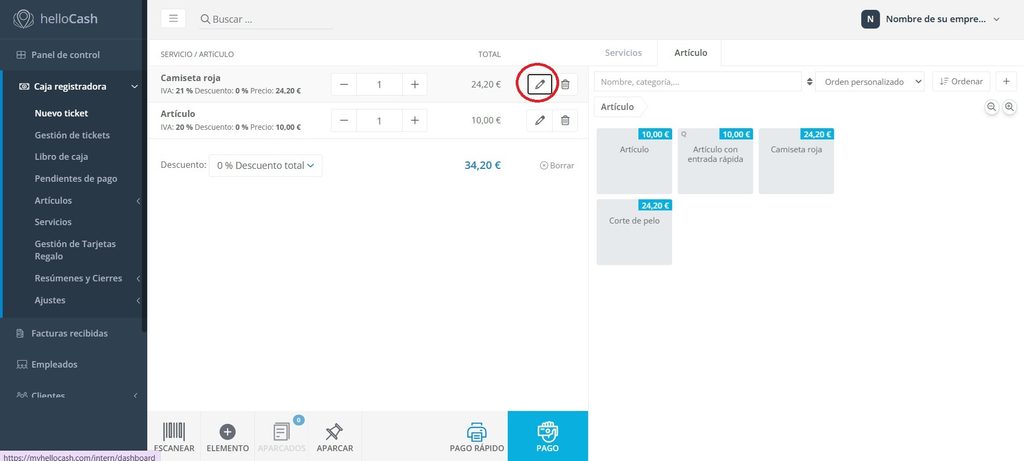Screen dimensions: 1024x461
Task: Open Facturas recibidas
Action: coord(69,333)
